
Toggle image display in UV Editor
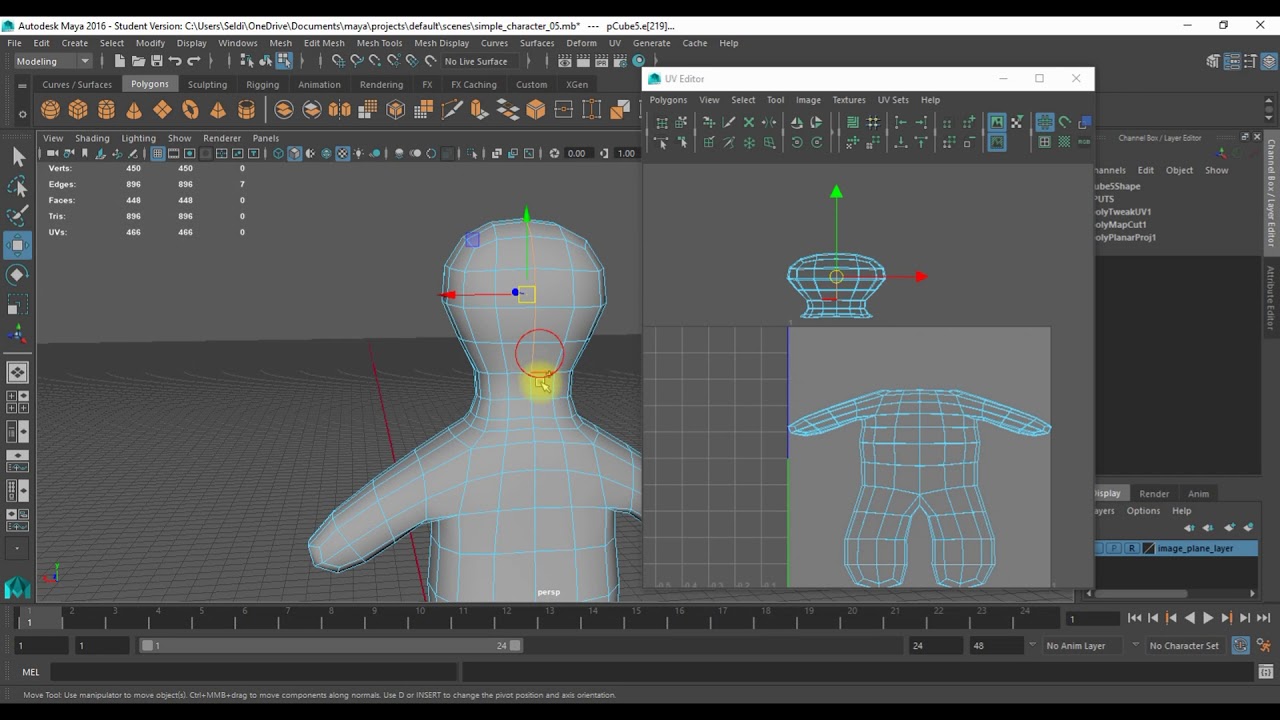pos(996,122)
